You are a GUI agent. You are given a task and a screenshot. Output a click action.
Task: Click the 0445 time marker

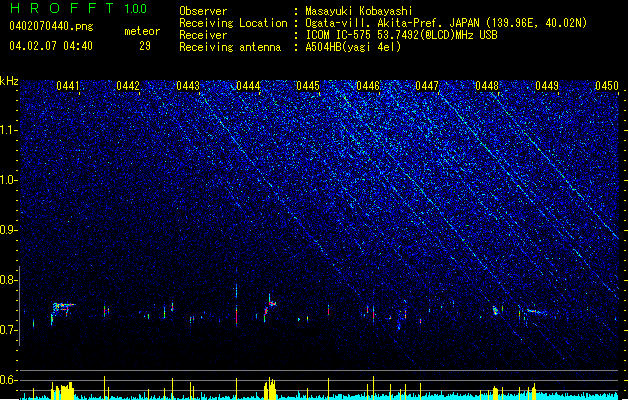pyautogui.click(x=308, y=86)
